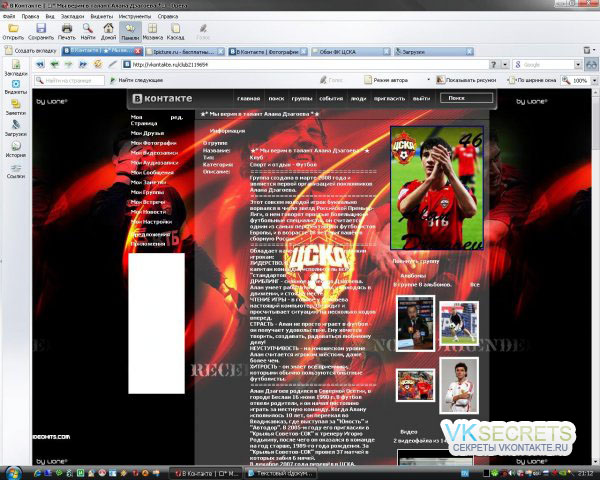Open Мои Фотографии in the left menu
The image size is (600, 480).
pos(153,143)
